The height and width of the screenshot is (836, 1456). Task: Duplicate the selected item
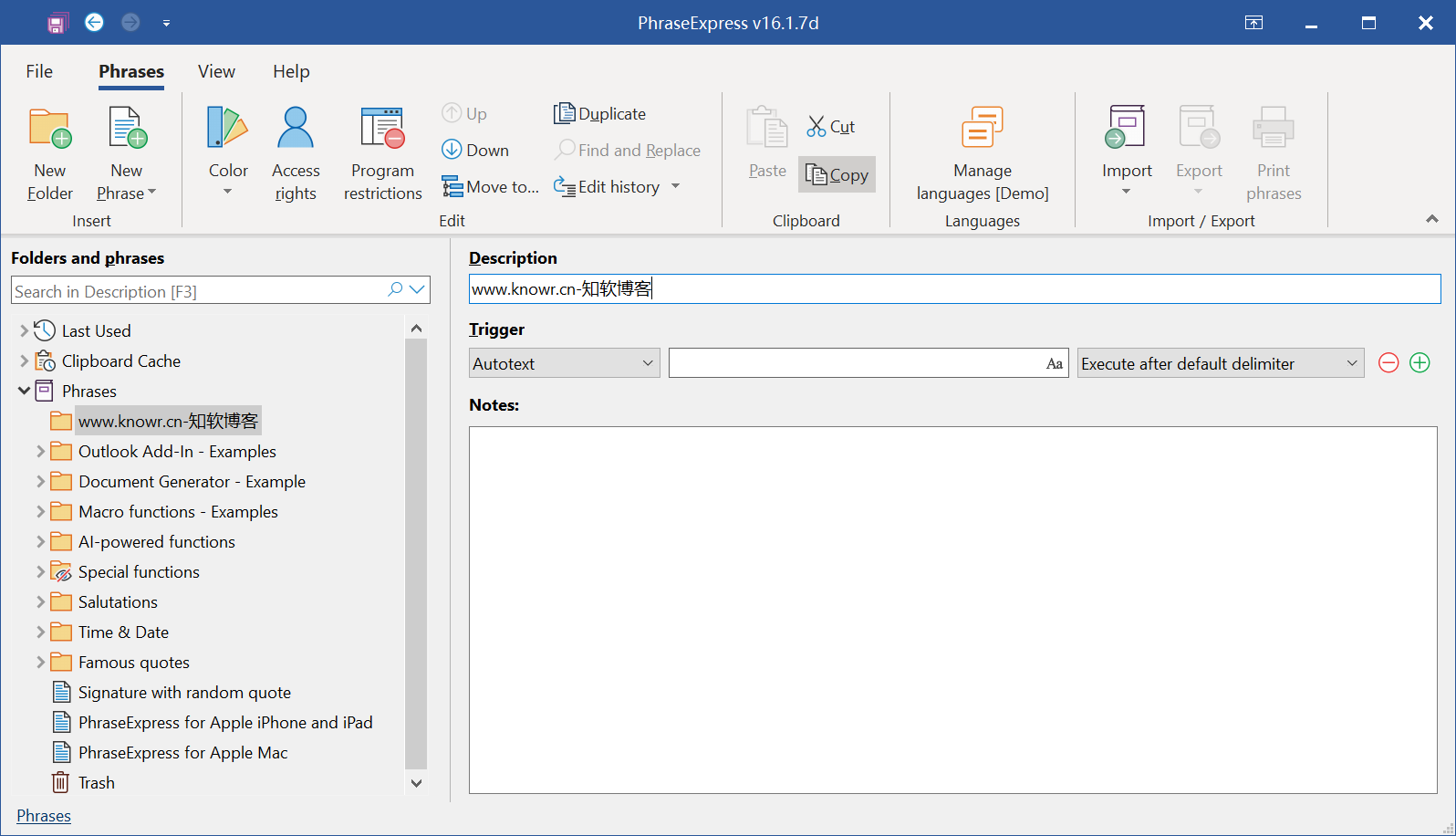[x=600, y=113]
